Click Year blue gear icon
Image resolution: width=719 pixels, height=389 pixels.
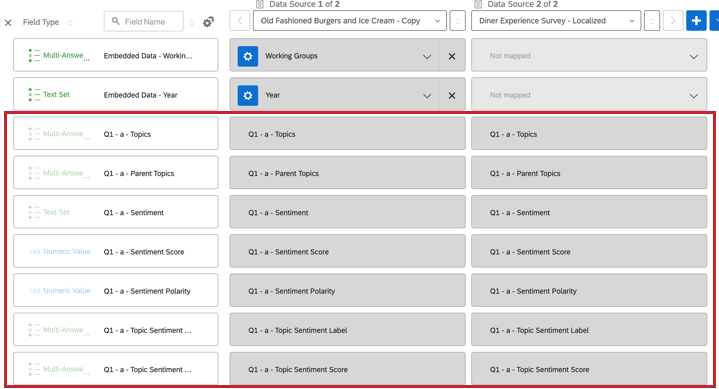click(248, 95)
